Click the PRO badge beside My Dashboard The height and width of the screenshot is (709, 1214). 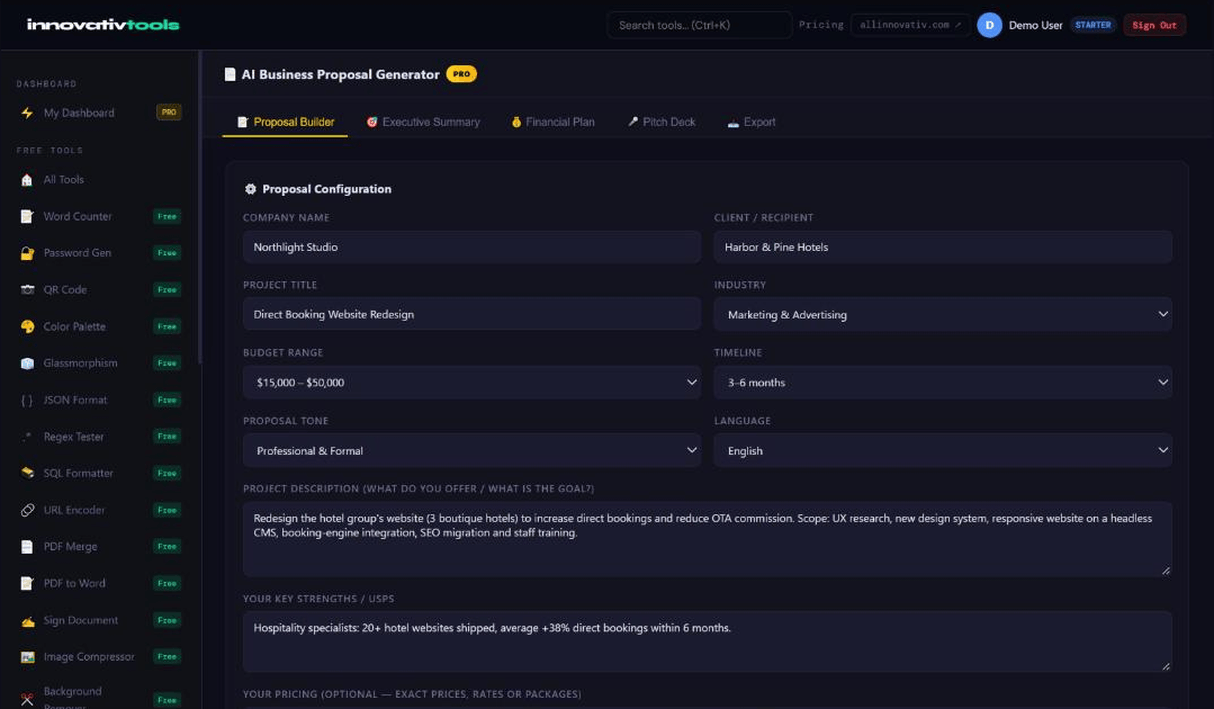pos(169,113)
